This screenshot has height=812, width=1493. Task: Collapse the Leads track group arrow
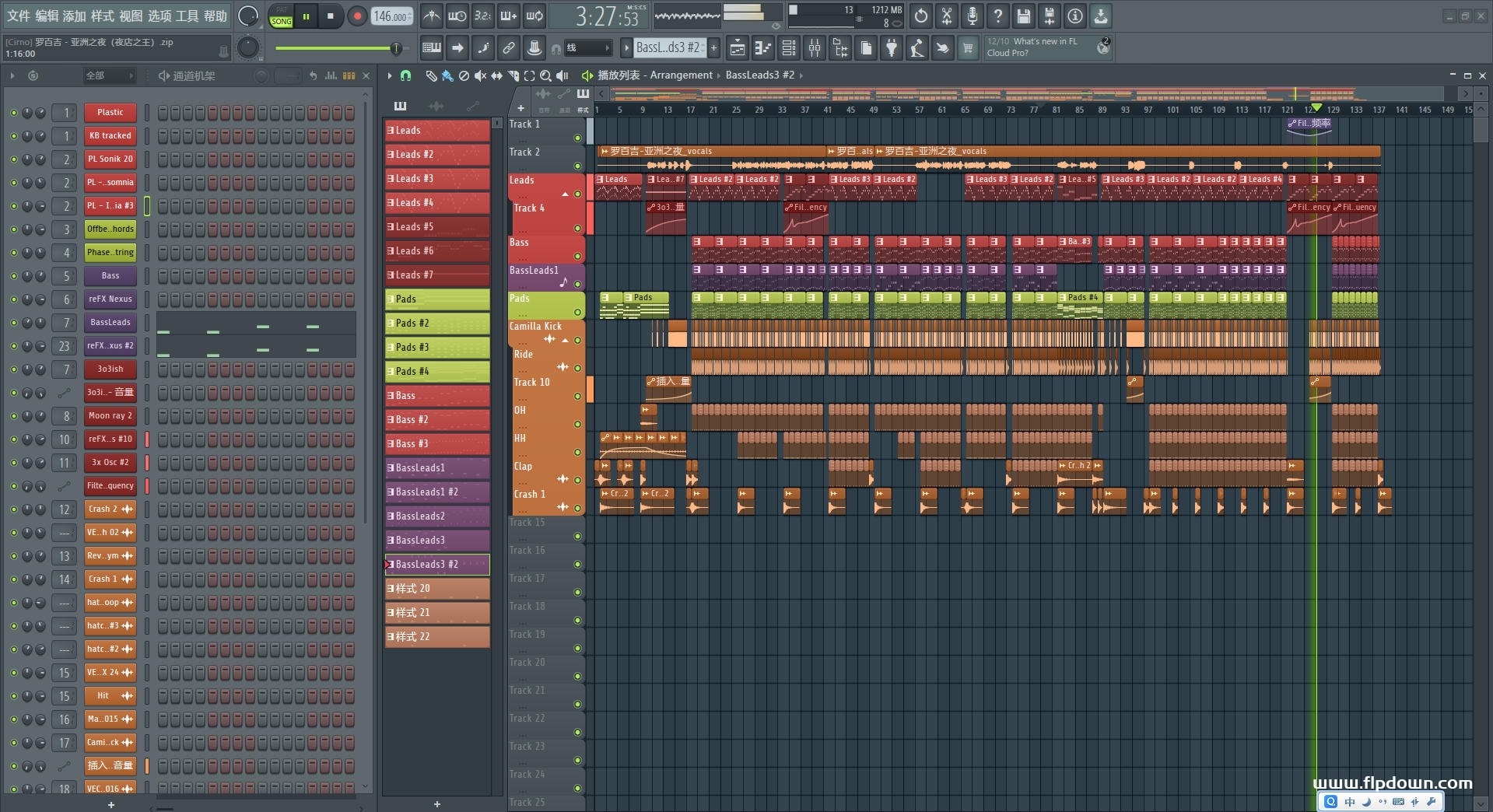click(565, 194)
